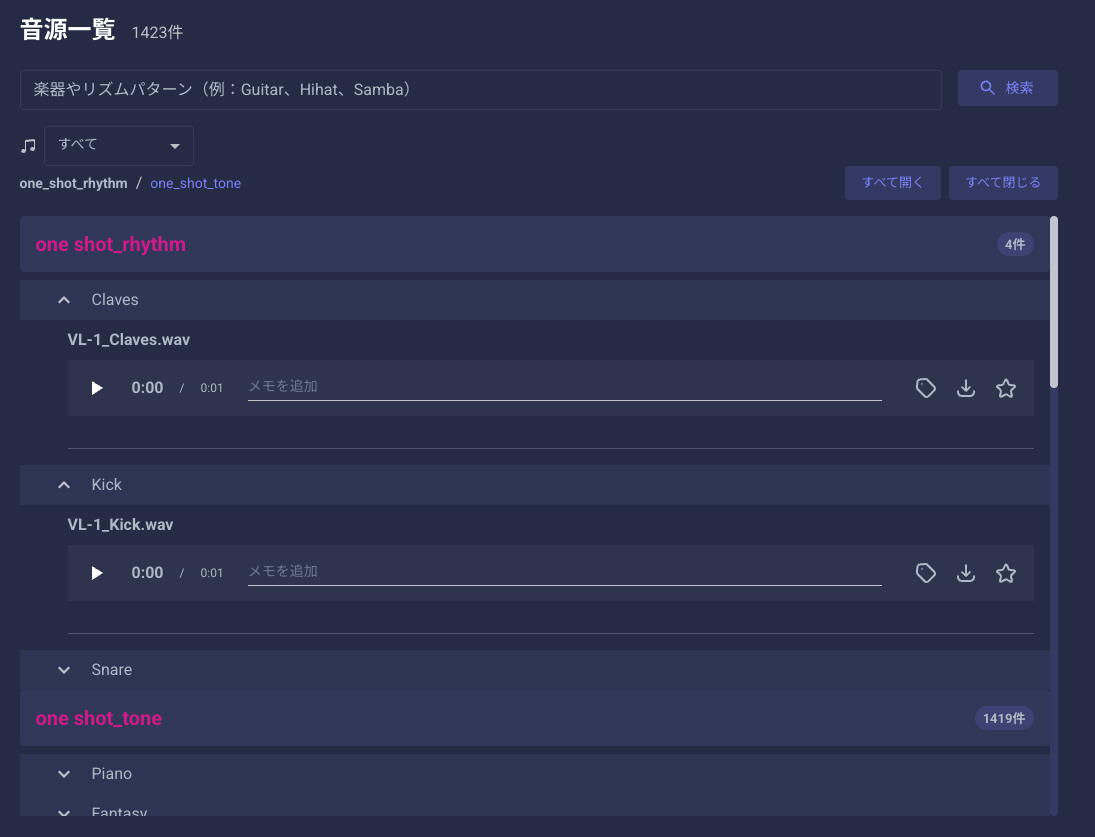
Task: Download the VL-1_Kick.wav file
Action: 966,573
